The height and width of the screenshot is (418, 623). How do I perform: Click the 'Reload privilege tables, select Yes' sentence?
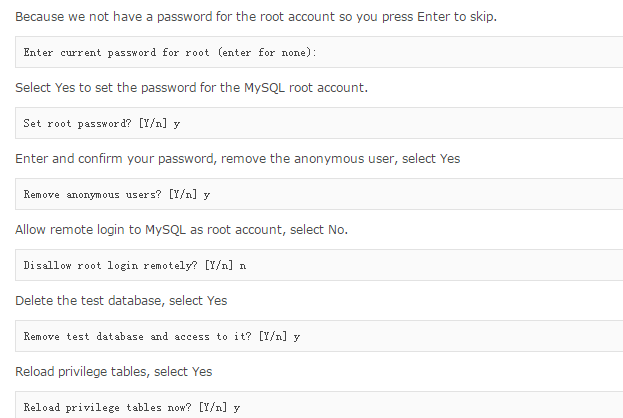point(113,371)
